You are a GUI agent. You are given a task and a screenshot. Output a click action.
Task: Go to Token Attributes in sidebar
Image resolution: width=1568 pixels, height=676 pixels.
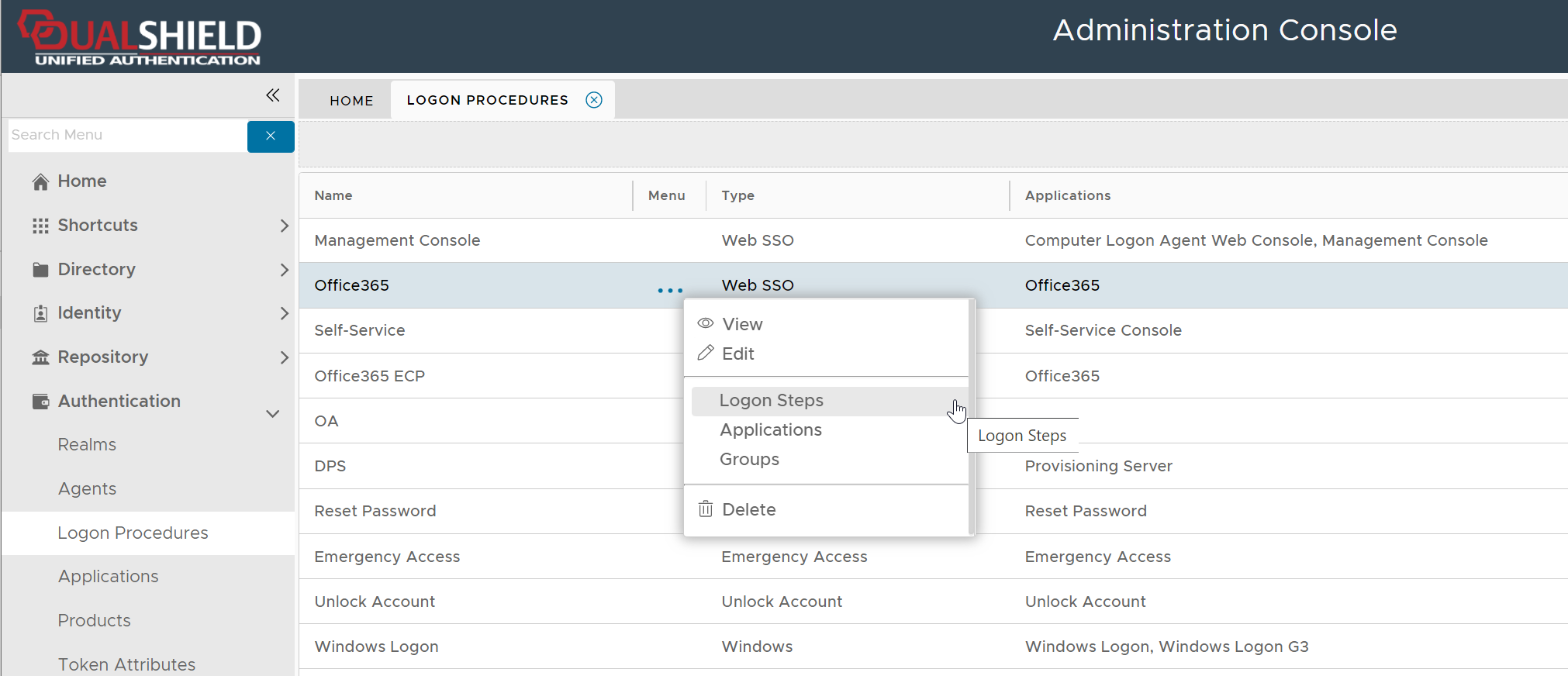(126, 664)
